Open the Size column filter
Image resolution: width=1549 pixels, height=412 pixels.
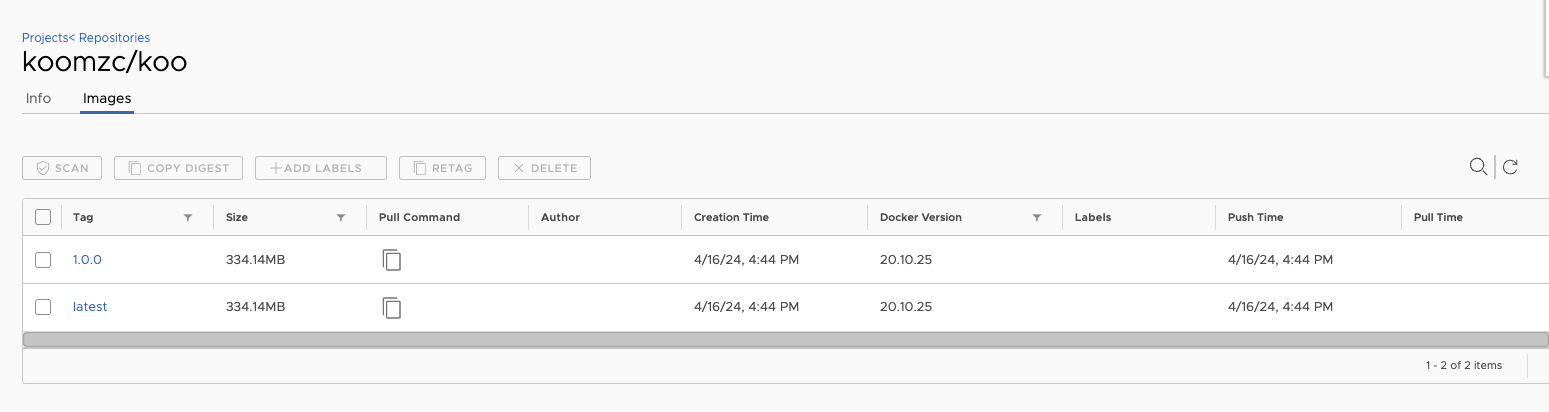point(341,217)
